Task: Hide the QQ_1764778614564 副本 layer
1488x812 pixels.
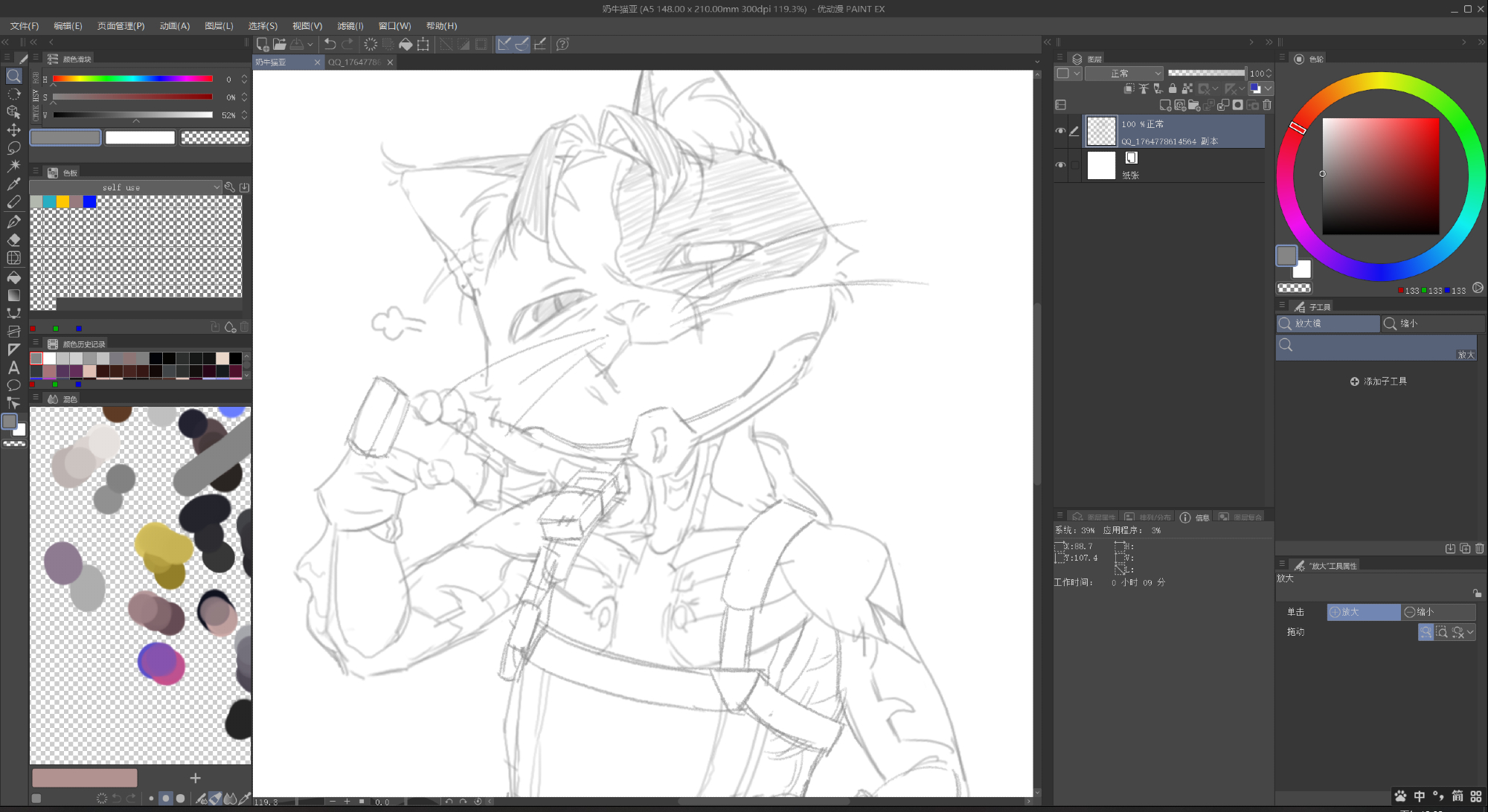Action: point(1060,131)
